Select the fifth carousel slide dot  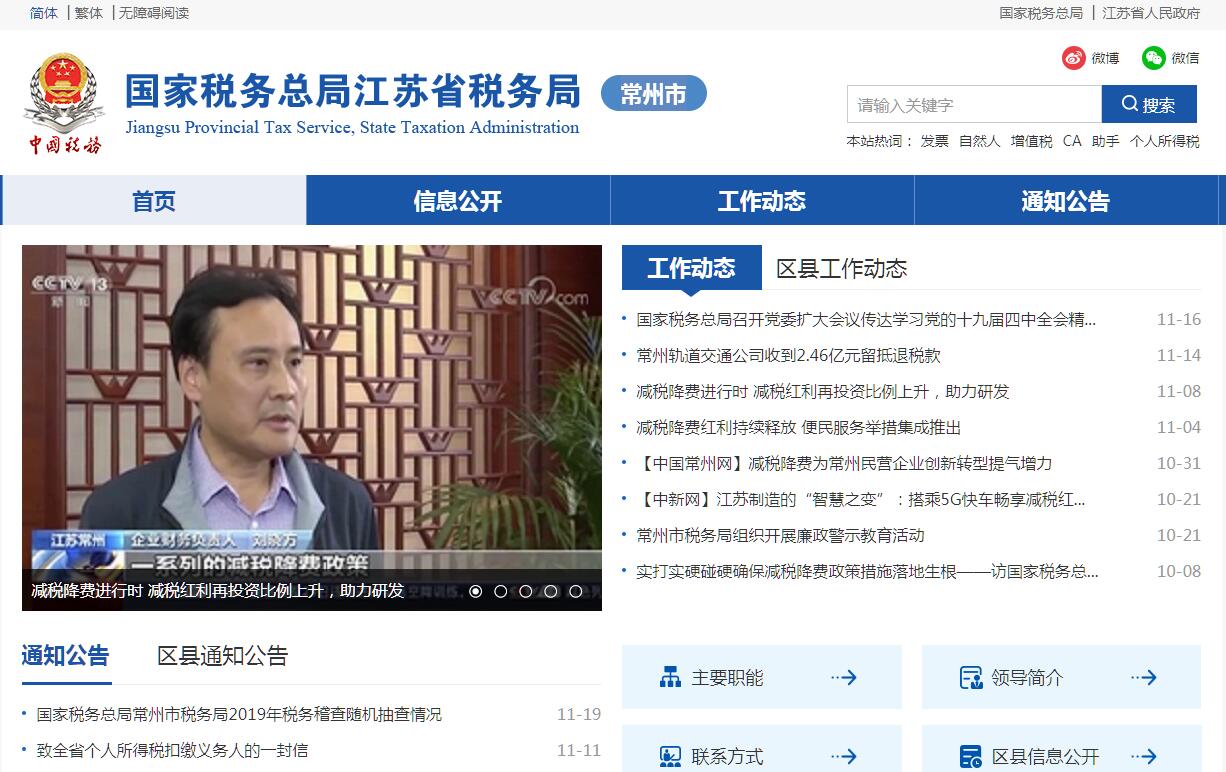[x=576, y=591]
